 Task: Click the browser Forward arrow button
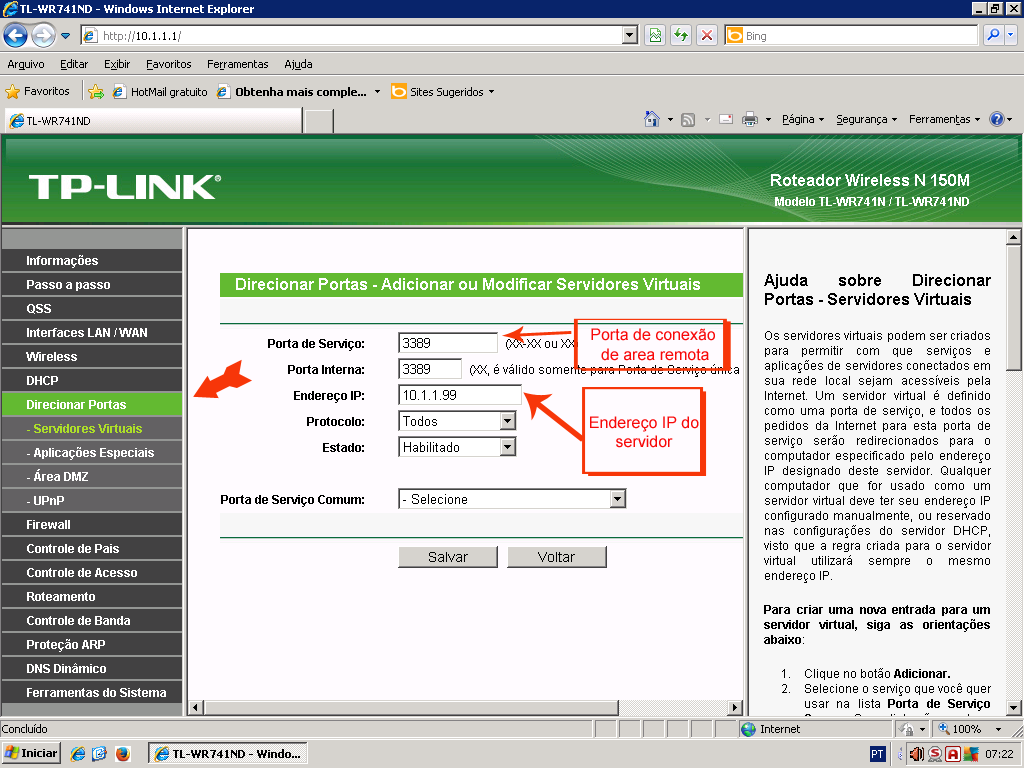[x=43, y=35]
